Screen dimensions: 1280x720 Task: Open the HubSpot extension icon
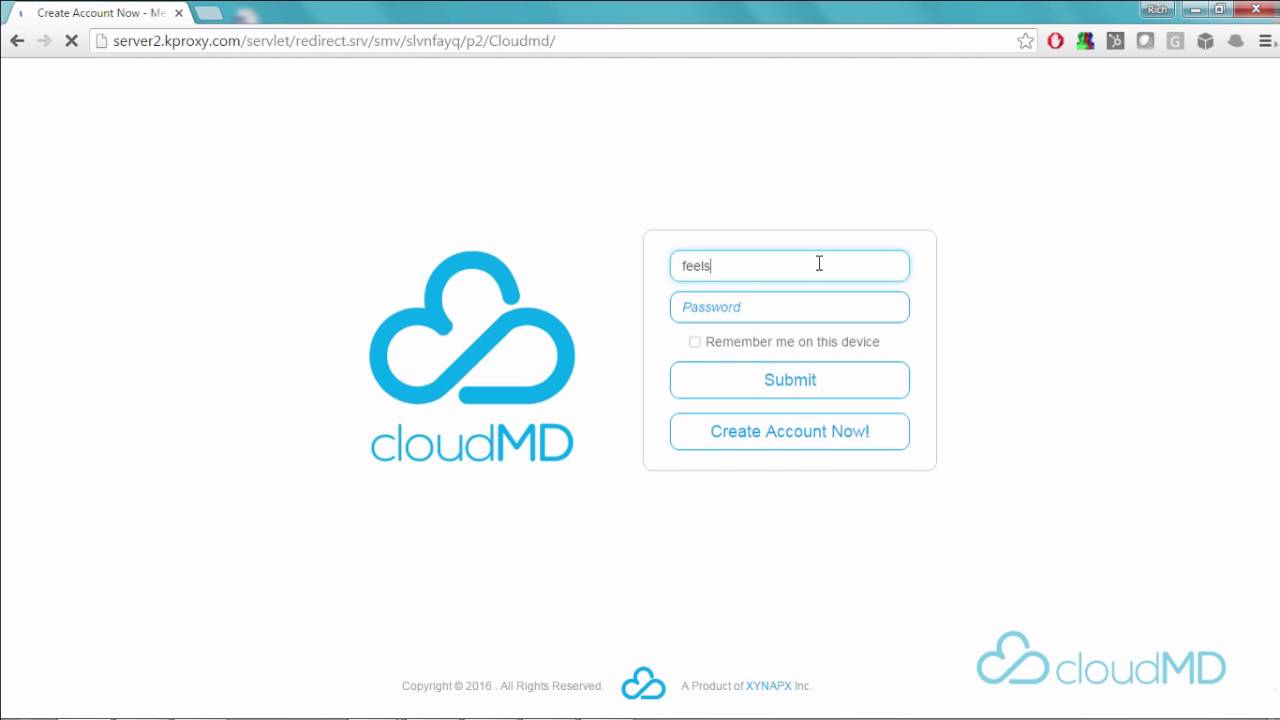coord(1115,41)
